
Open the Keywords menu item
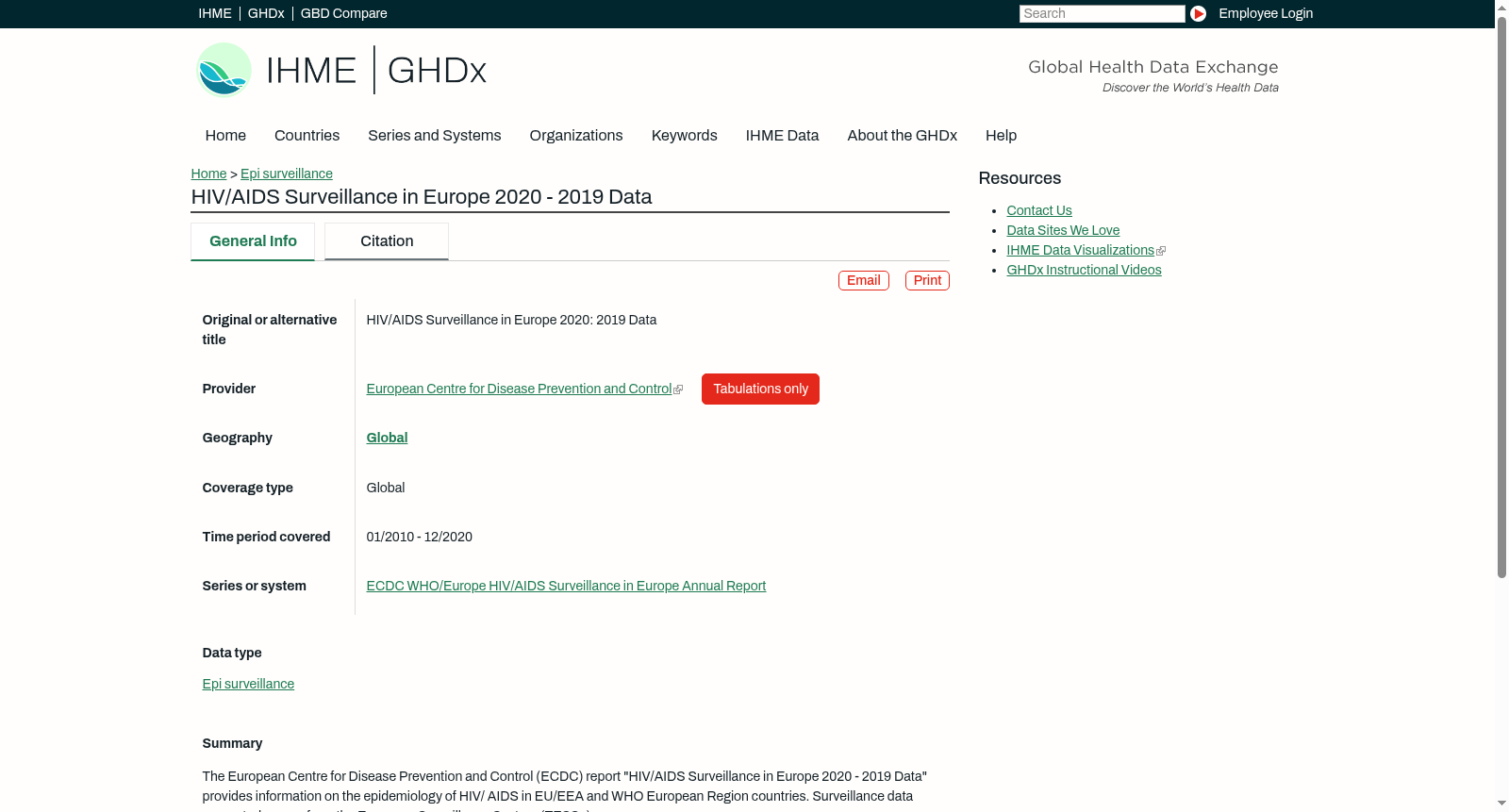point(684,136)
